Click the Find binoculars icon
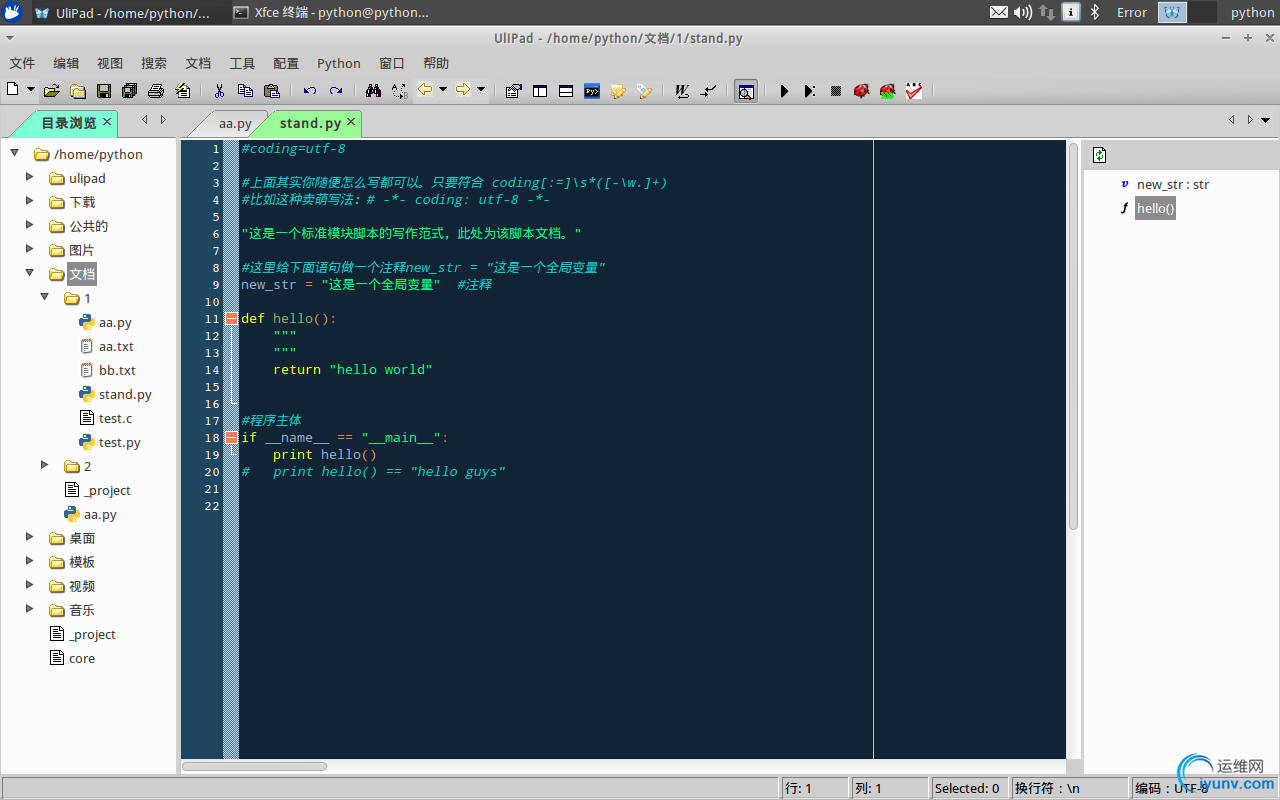Image resolution: width=1280 pixels, height=800 pixels. [373, 91]
